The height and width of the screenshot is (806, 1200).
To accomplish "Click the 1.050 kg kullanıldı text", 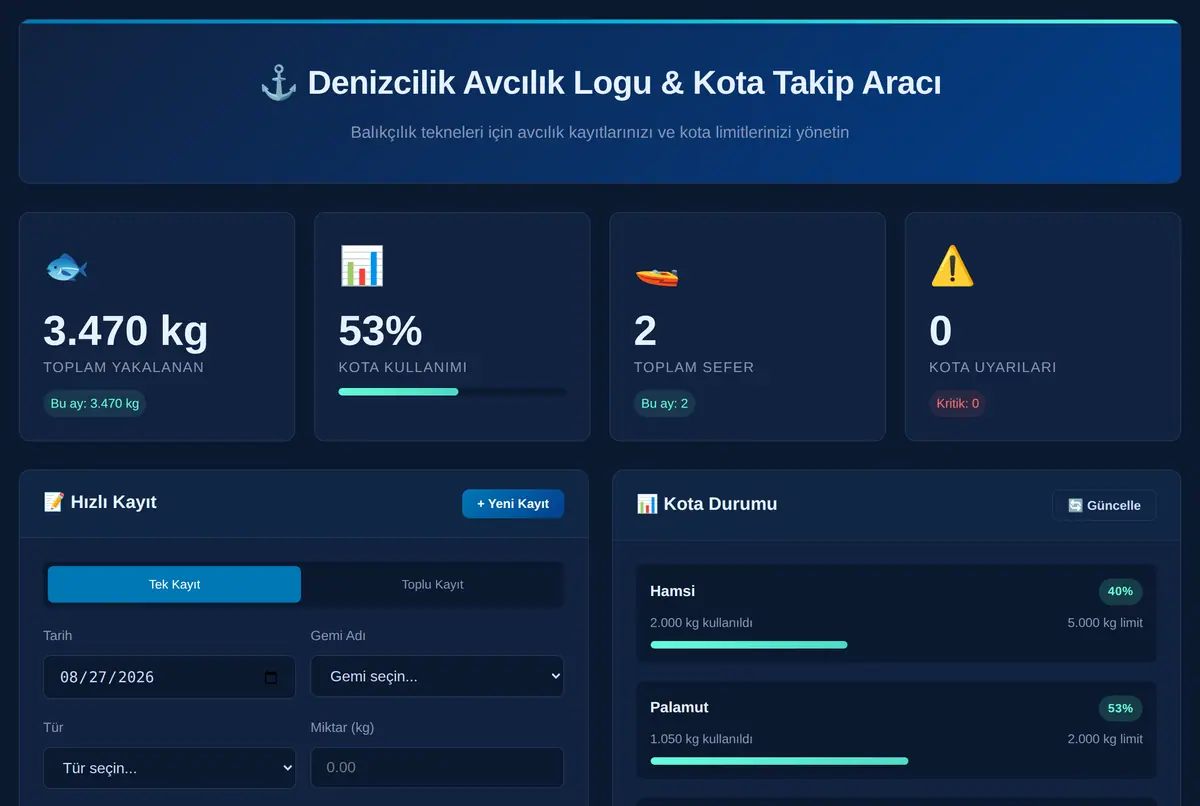I will (701, 739).
